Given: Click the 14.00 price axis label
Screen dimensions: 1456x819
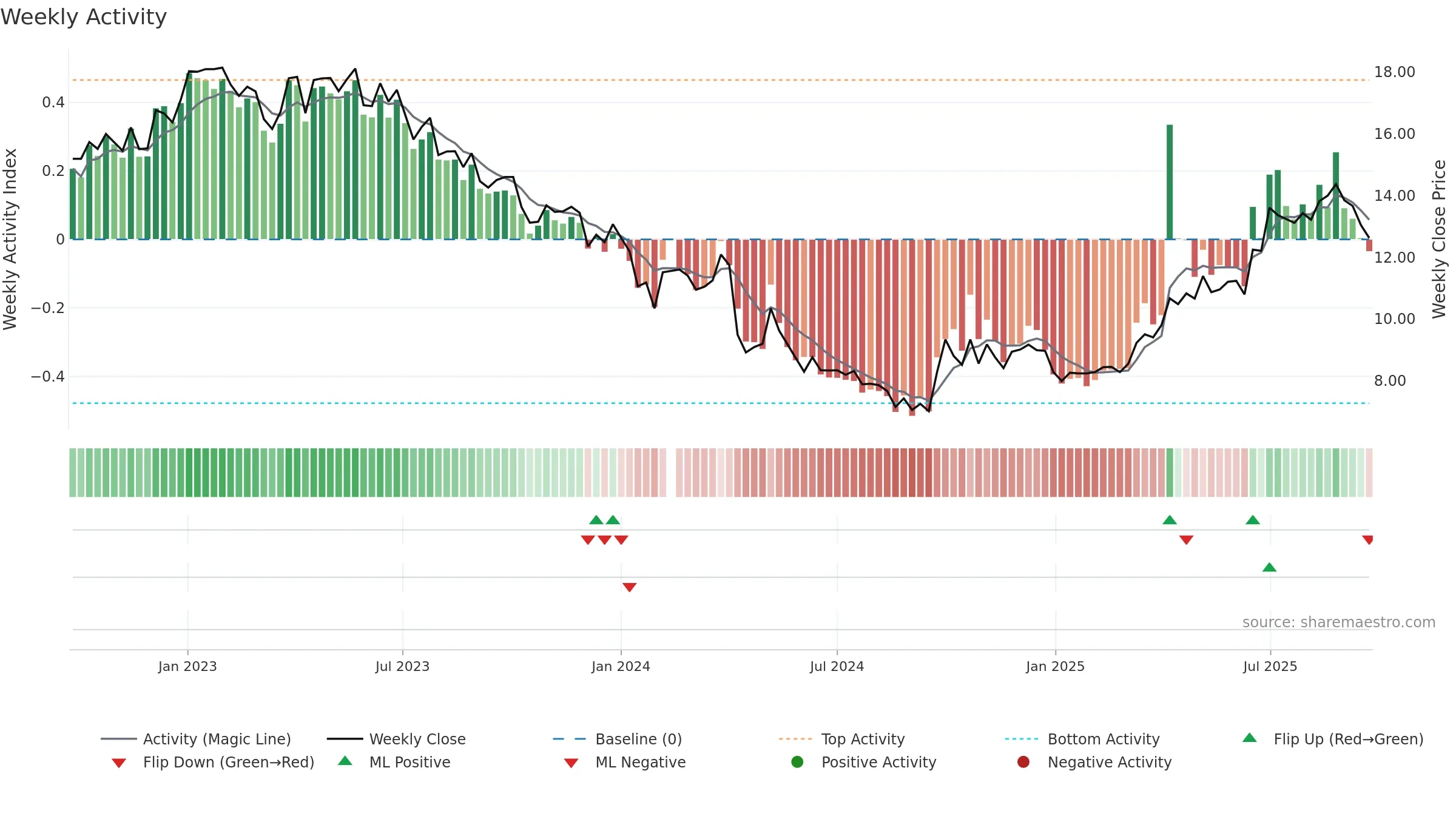Looking at the screenshot, I should click(x=1395, y=196).
